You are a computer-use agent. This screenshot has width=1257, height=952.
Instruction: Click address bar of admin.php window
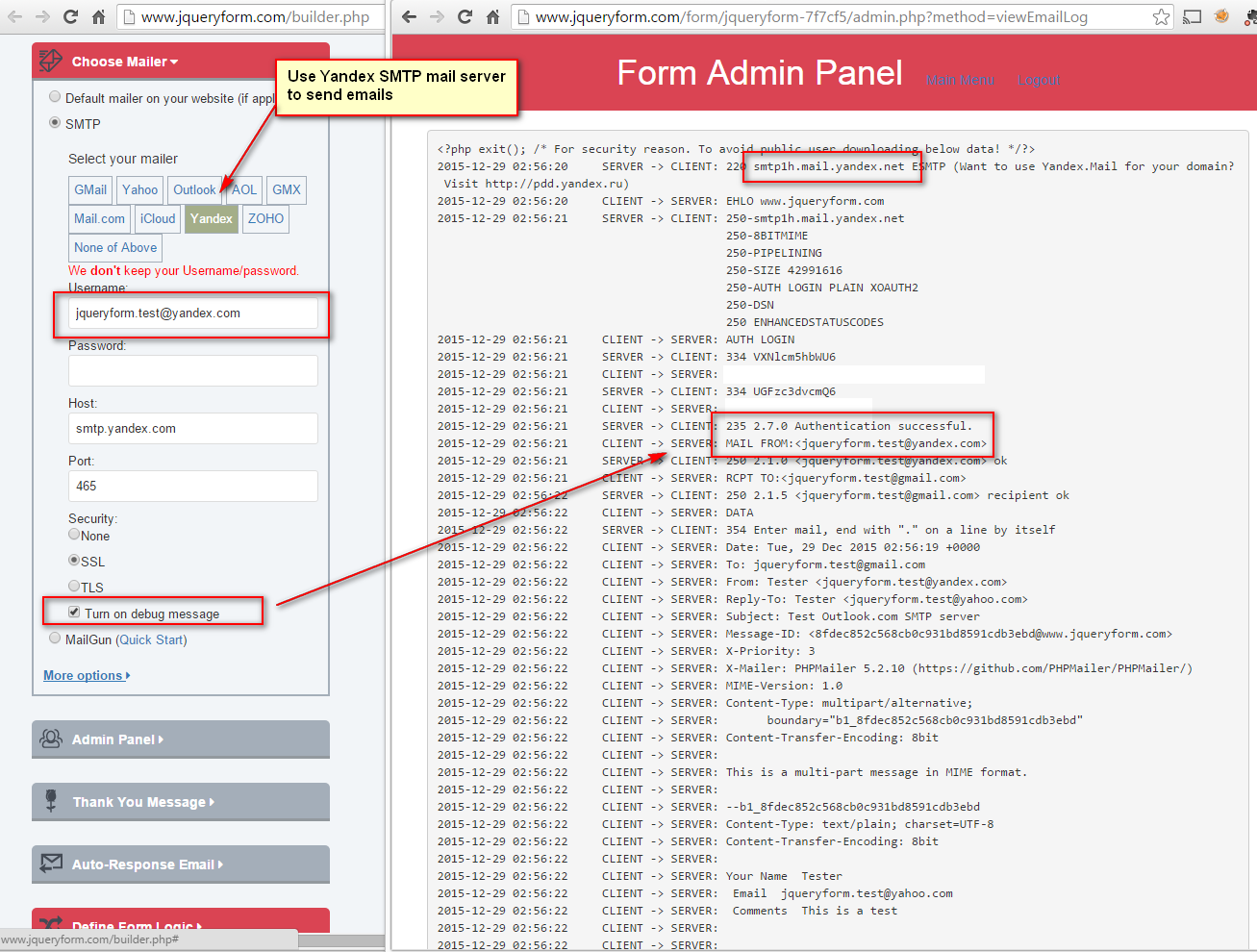(x=842, y=16)
